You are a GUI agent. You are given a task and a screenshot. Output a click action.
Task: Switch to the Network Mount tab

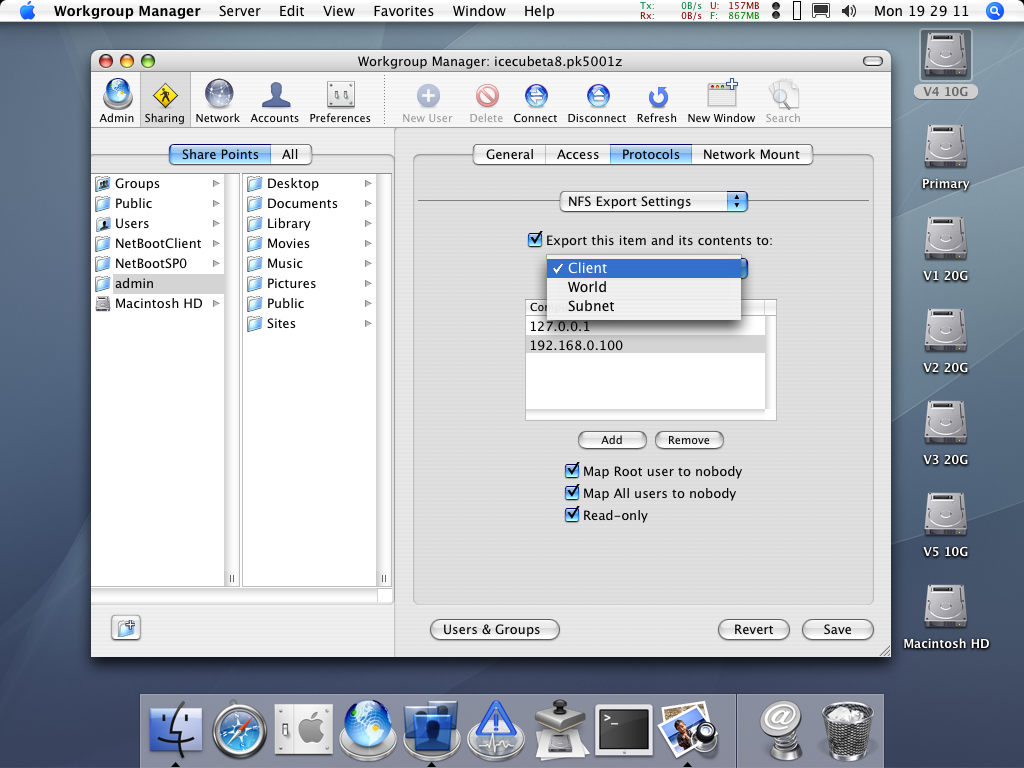pos(752,155)
